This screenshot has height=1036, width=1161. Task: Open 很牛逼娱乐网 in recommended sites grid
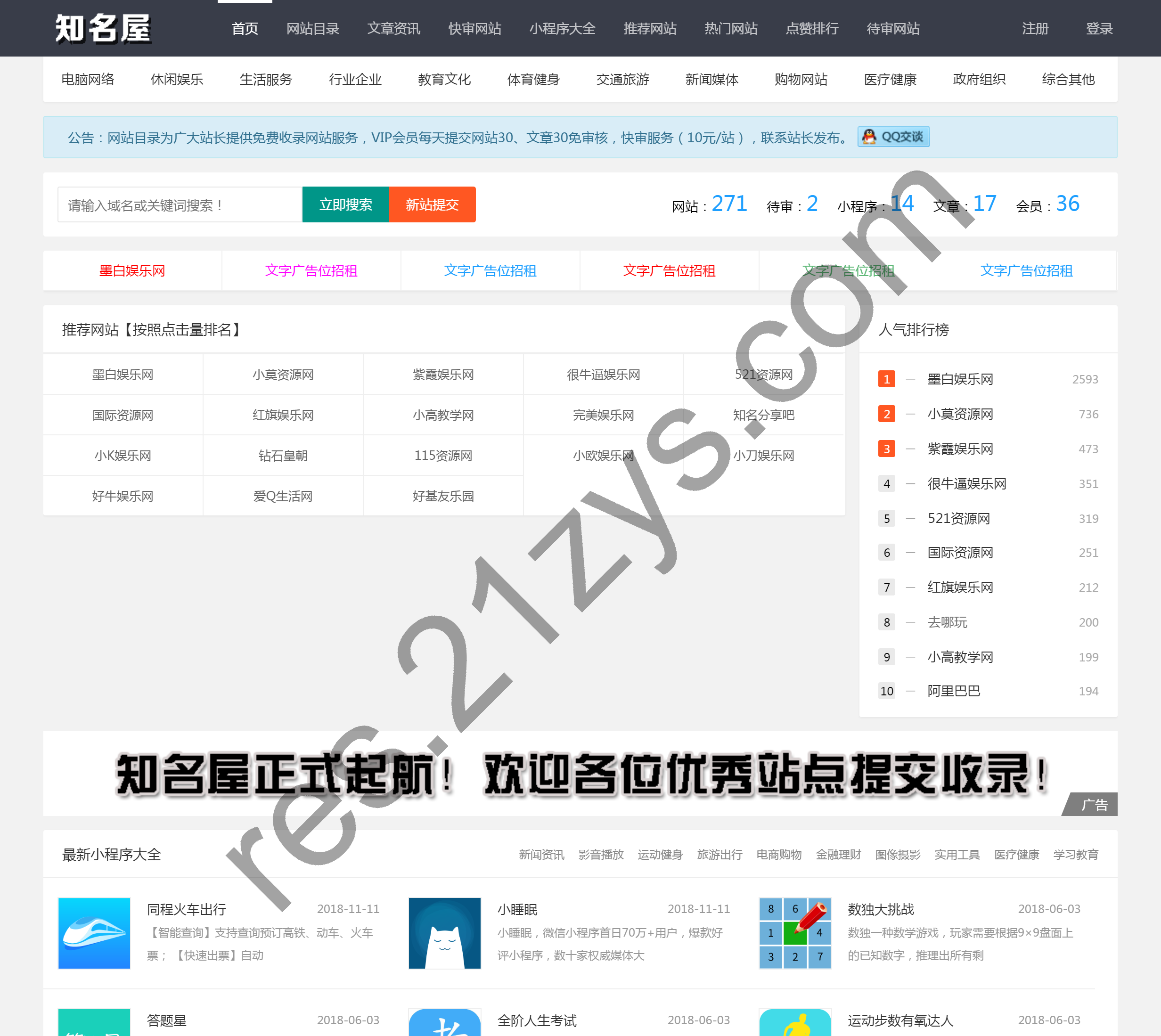pyautogui.click(x=604, y=375)
